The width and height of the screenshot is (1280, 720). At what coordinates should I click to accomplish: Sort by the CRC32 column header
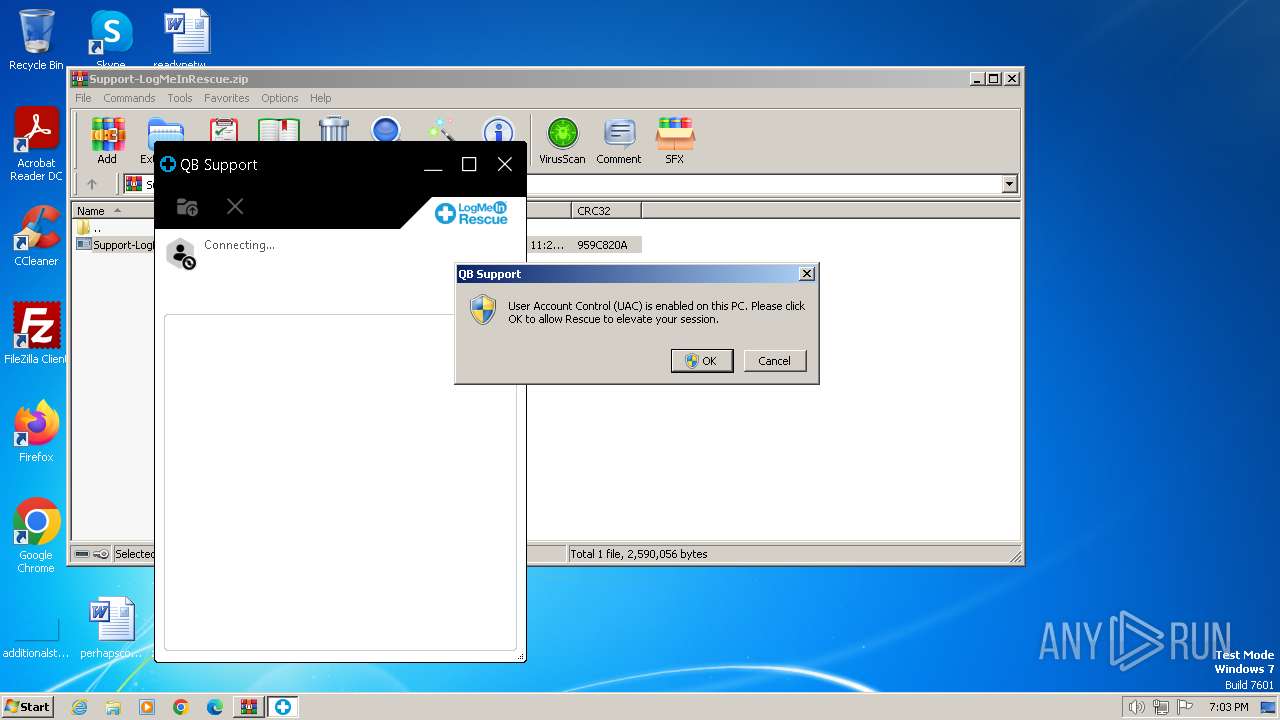click(x=606, y=211)
